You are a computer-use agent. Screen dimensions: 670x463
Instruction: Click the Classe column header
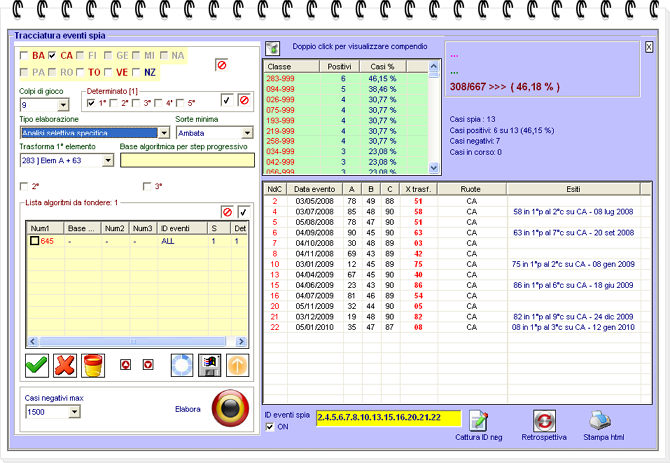pyautogui.click(x=291, y=67)
